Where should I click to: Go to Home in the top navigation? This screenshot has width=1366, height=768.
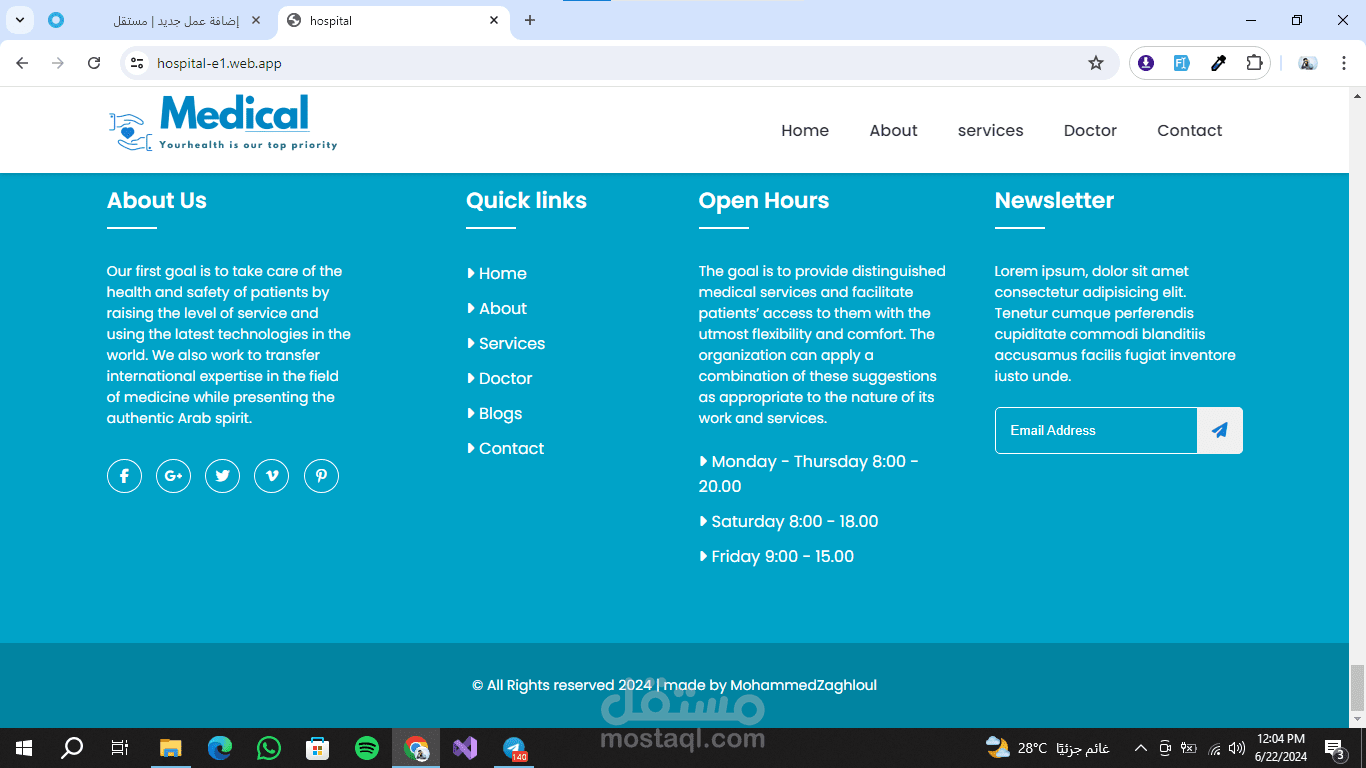[805, 130]
